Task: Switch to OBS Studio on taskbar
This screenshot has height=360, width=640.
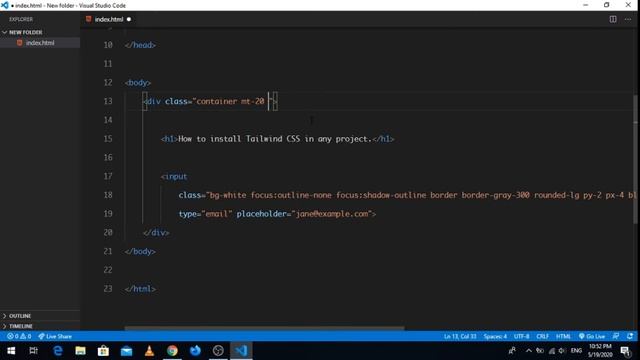Action: tap(218, 351)
